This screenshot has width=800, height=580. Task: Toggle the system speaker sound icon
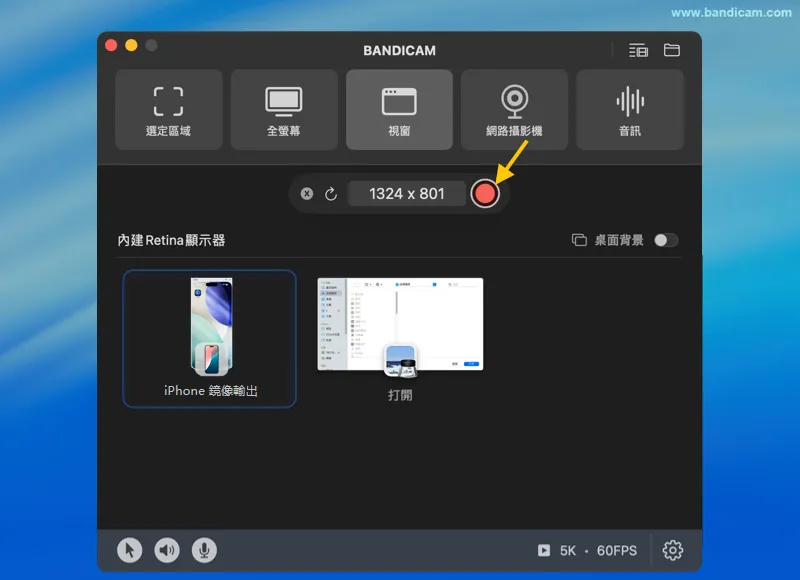pyautogui.click(x=167, y=550)
